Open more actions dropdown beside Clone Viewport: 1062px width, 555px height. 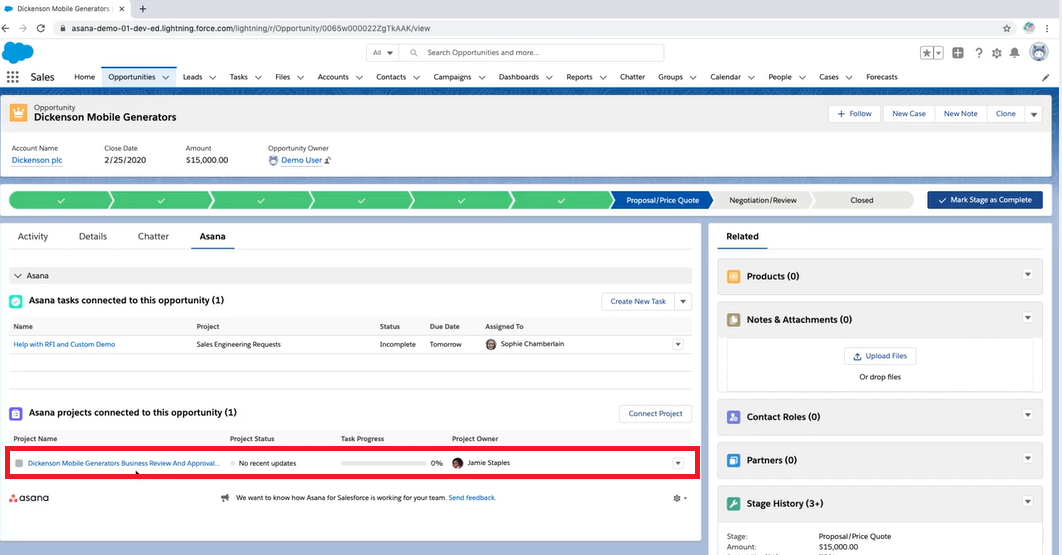(x=1034, y=114)
